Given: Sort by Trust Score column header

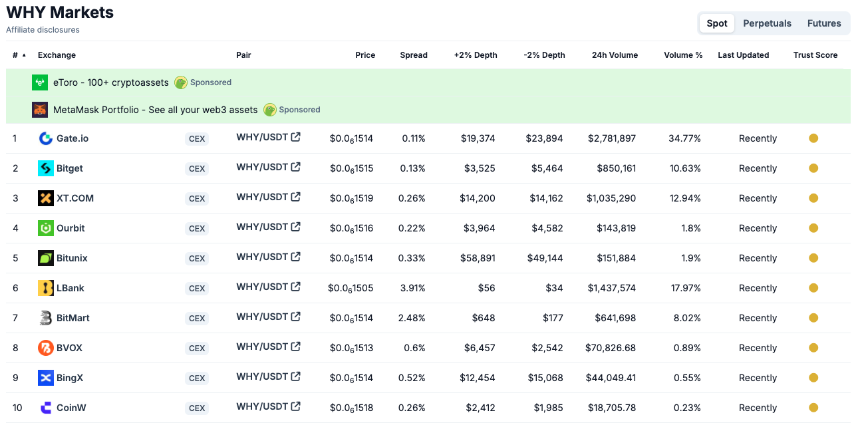Looking at the screenshot, I should (x=815, y=55).
